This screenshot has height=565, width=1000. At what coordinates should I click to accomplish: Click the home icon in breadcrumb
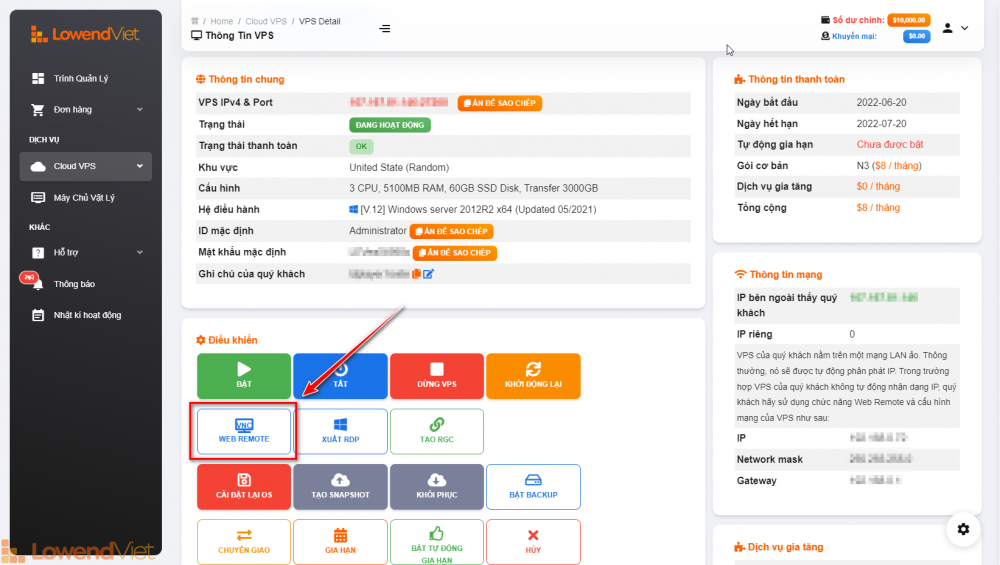click(x=195, y=21)
